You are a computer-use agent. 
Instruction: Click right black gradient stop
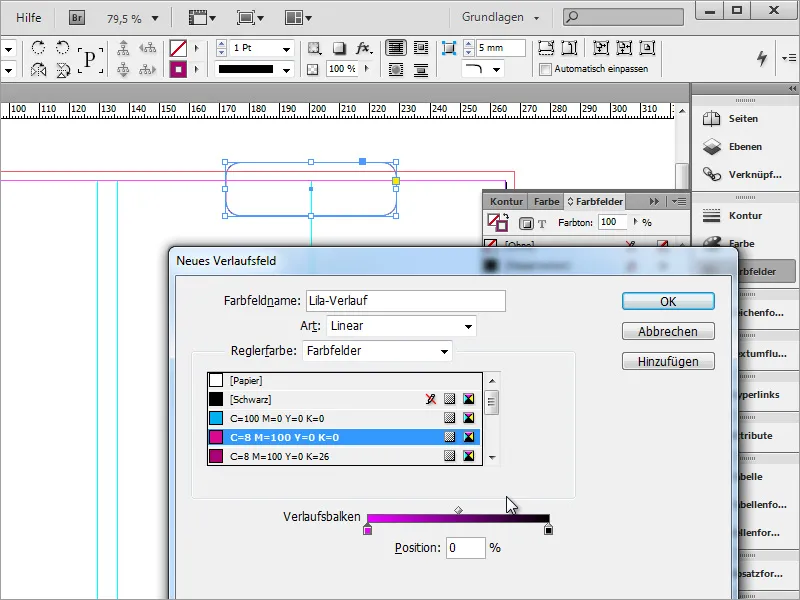pos(548,530)
